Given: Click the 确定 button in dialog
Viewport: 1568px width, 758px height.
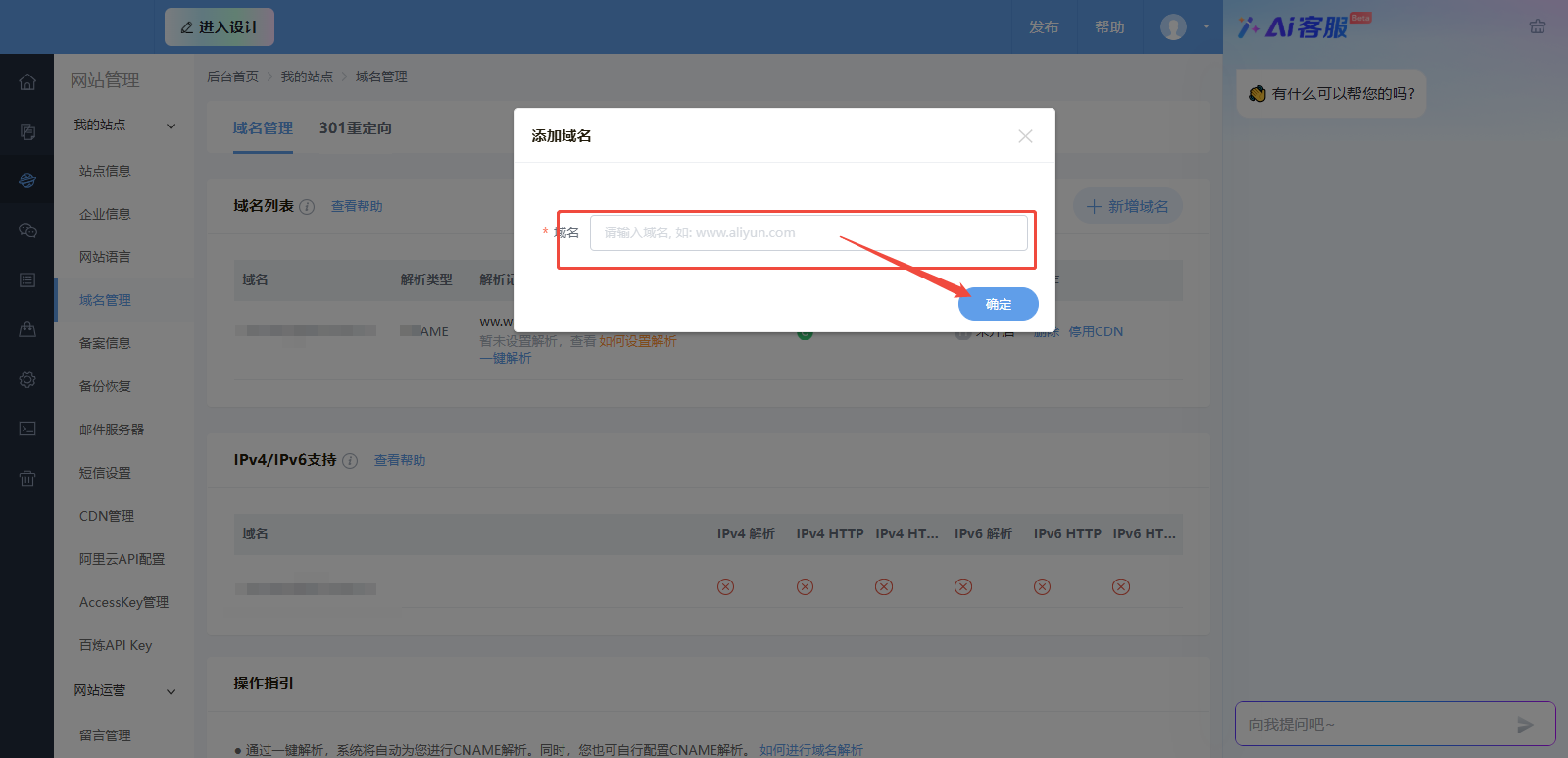Looking at the screenshot, I should click(x=998, y=304).
